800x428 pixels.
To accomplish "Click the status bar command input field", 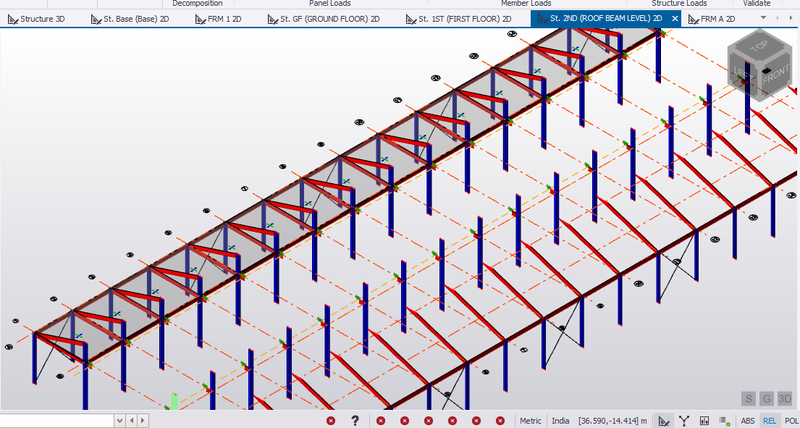I will 57,421.
